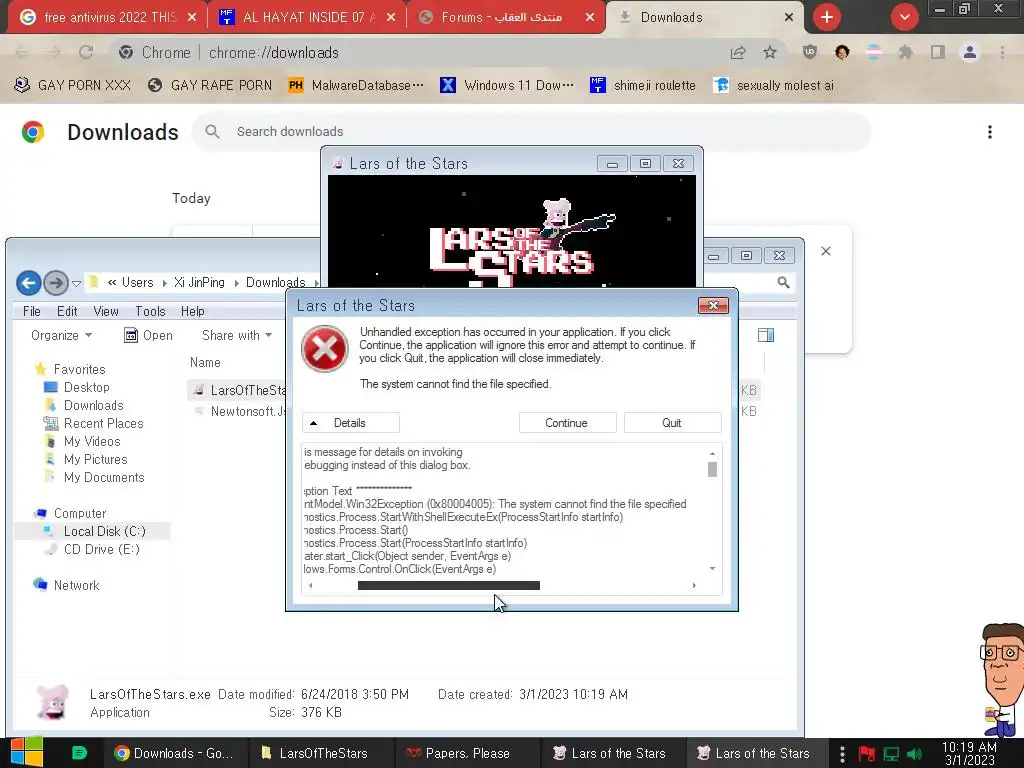Click the details scroll down arrow
This screenshot has width=1024, height=768.
[712, 568]
